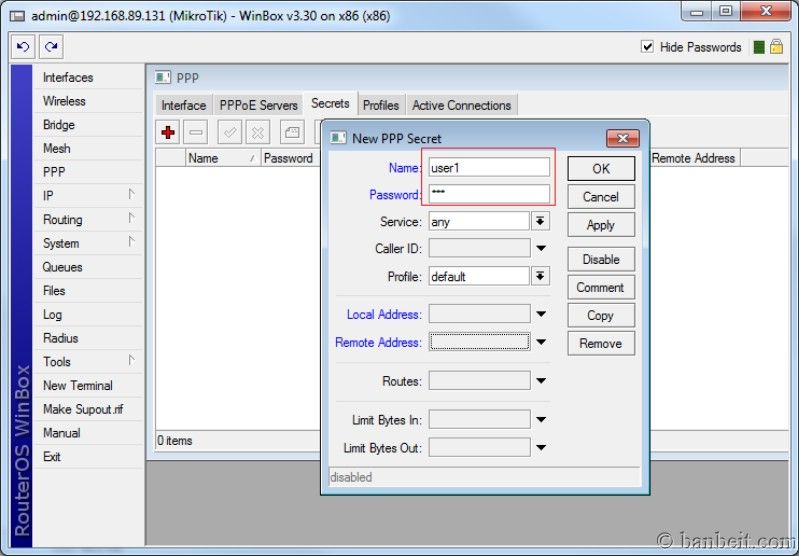The height and width of the screenshot is (556, 799).
Task: Click the New PPP Secret dialog icon
Action: (x=338, y=138)
